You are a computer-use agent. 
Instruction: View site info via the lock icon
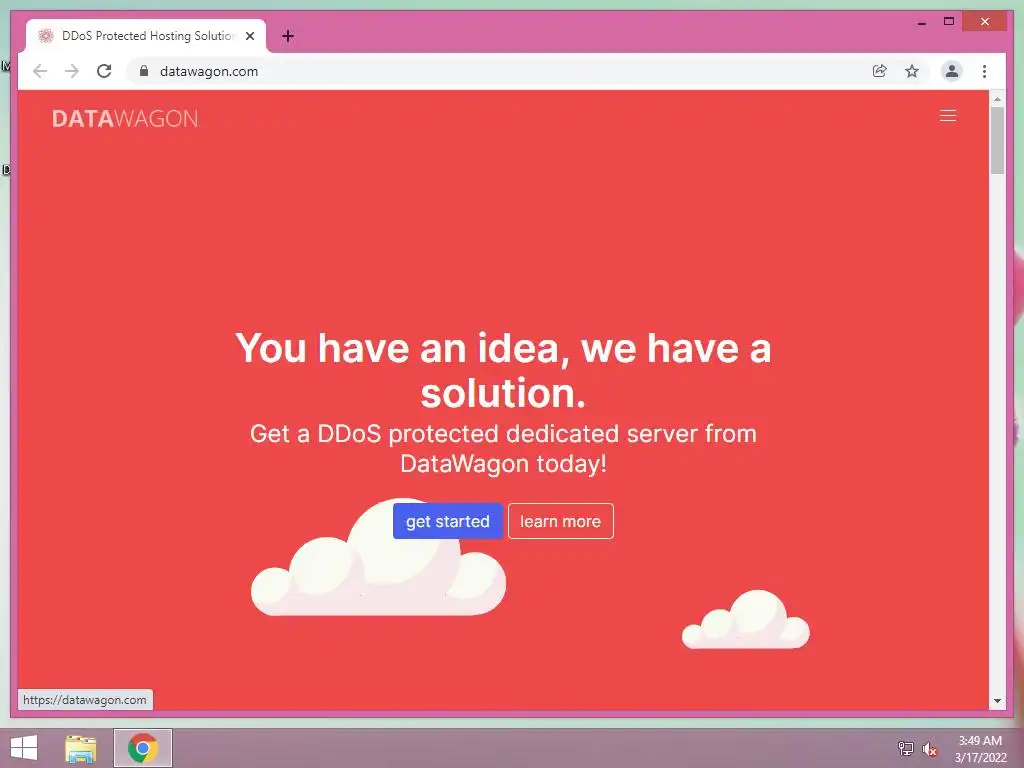[x=144, y=71]
